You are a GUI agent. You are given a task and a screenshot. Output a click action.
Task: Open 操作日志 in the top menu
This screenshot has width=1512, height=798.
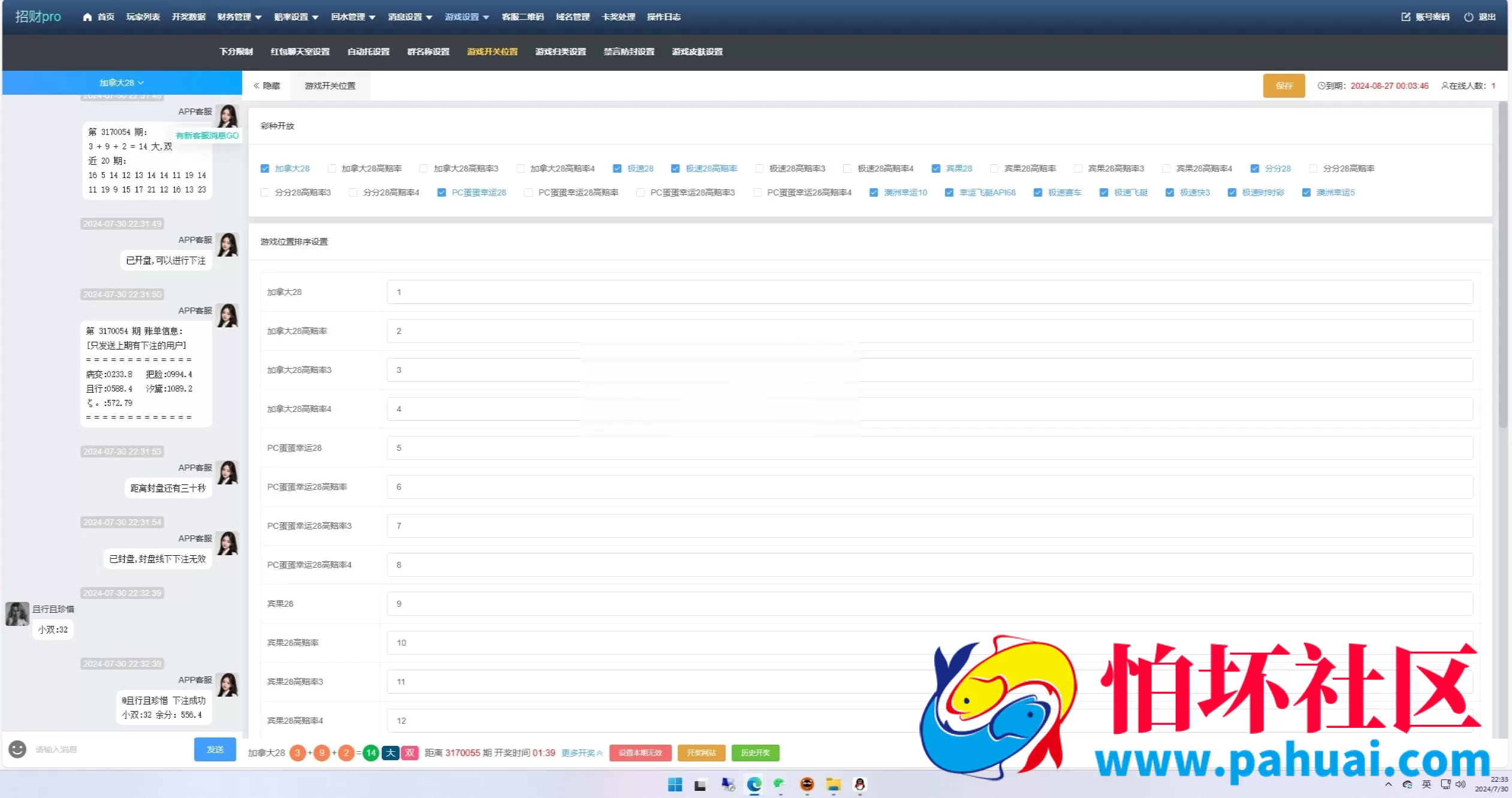pyautogui.click(x=663, y=17)
